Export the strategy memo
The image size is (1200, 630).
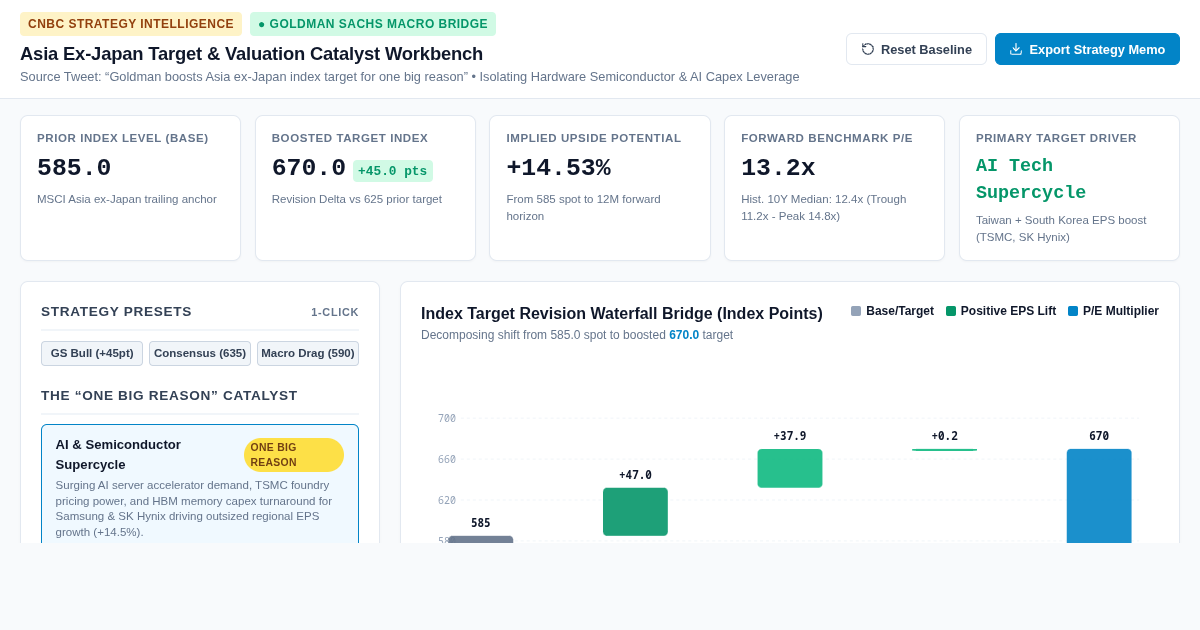[1087, 49]
